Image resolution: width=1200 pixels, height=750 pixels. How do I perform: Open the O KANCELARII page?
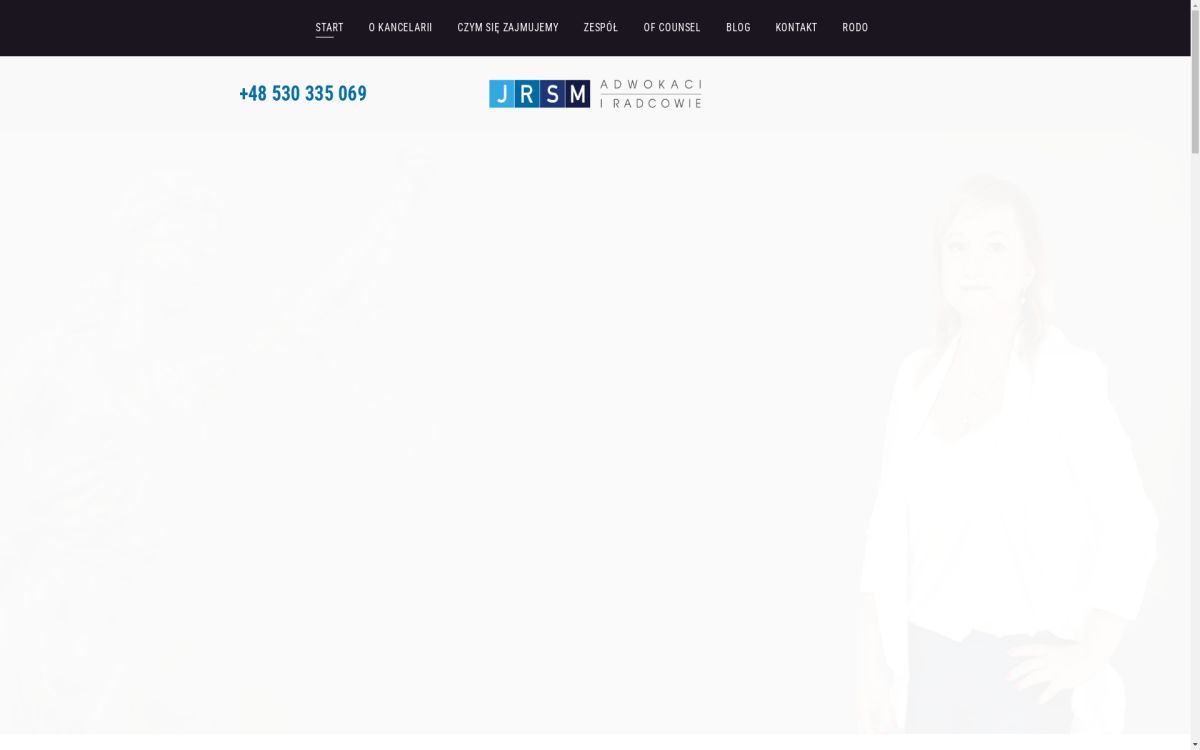click(400, 27)
